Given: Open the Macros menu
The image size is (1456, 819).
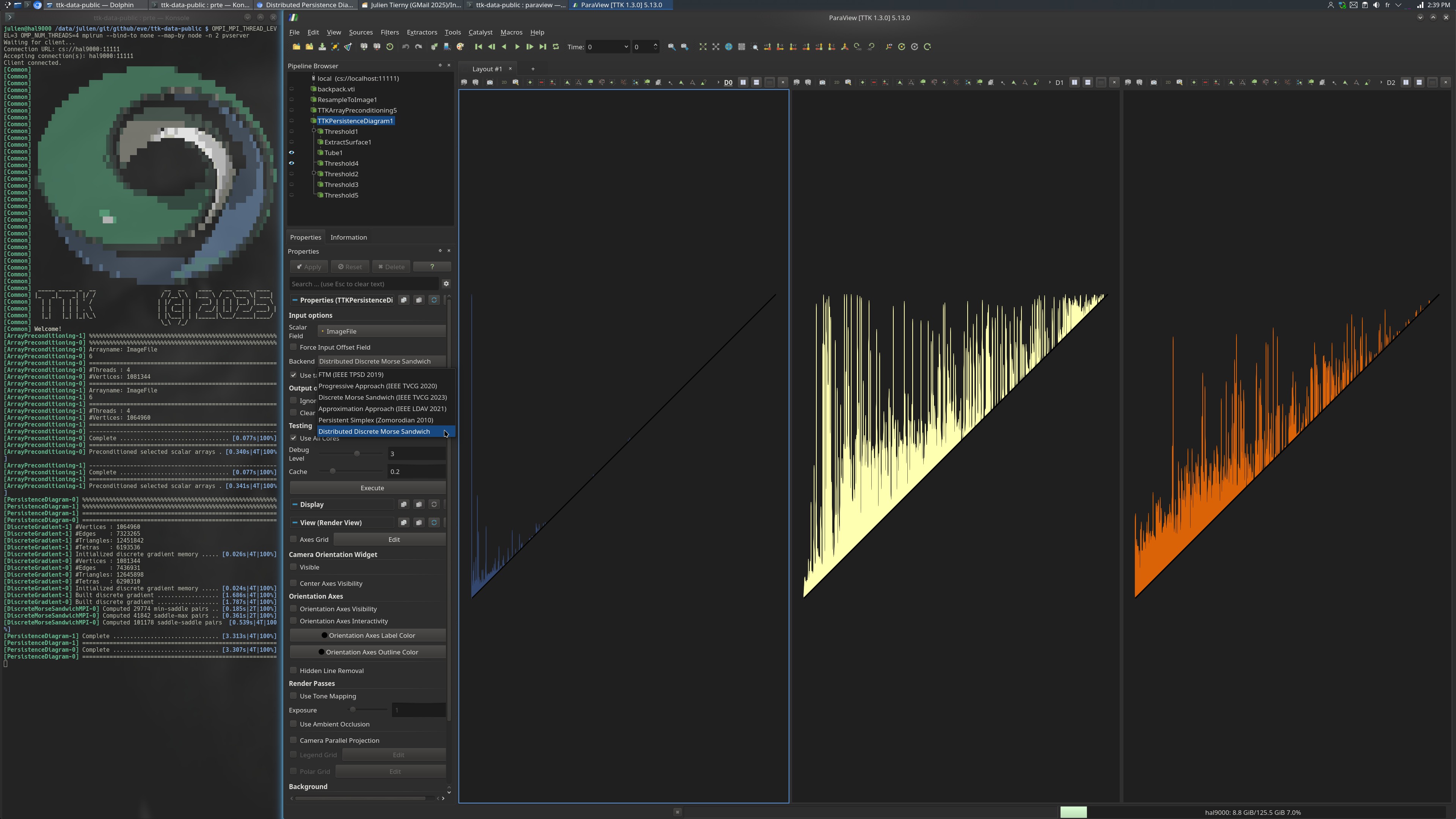Looking at the screenshot, I should pos(511,32).
